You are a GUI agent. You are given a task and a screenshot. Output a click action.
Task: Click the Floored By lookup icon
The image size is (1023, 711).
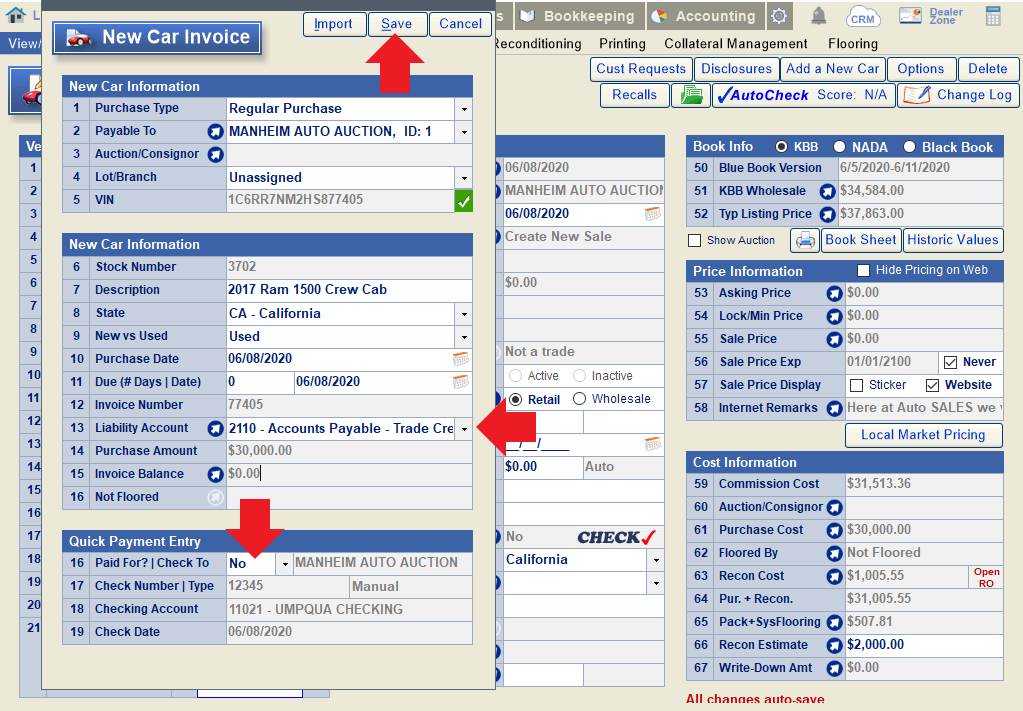tap(834, 553)
